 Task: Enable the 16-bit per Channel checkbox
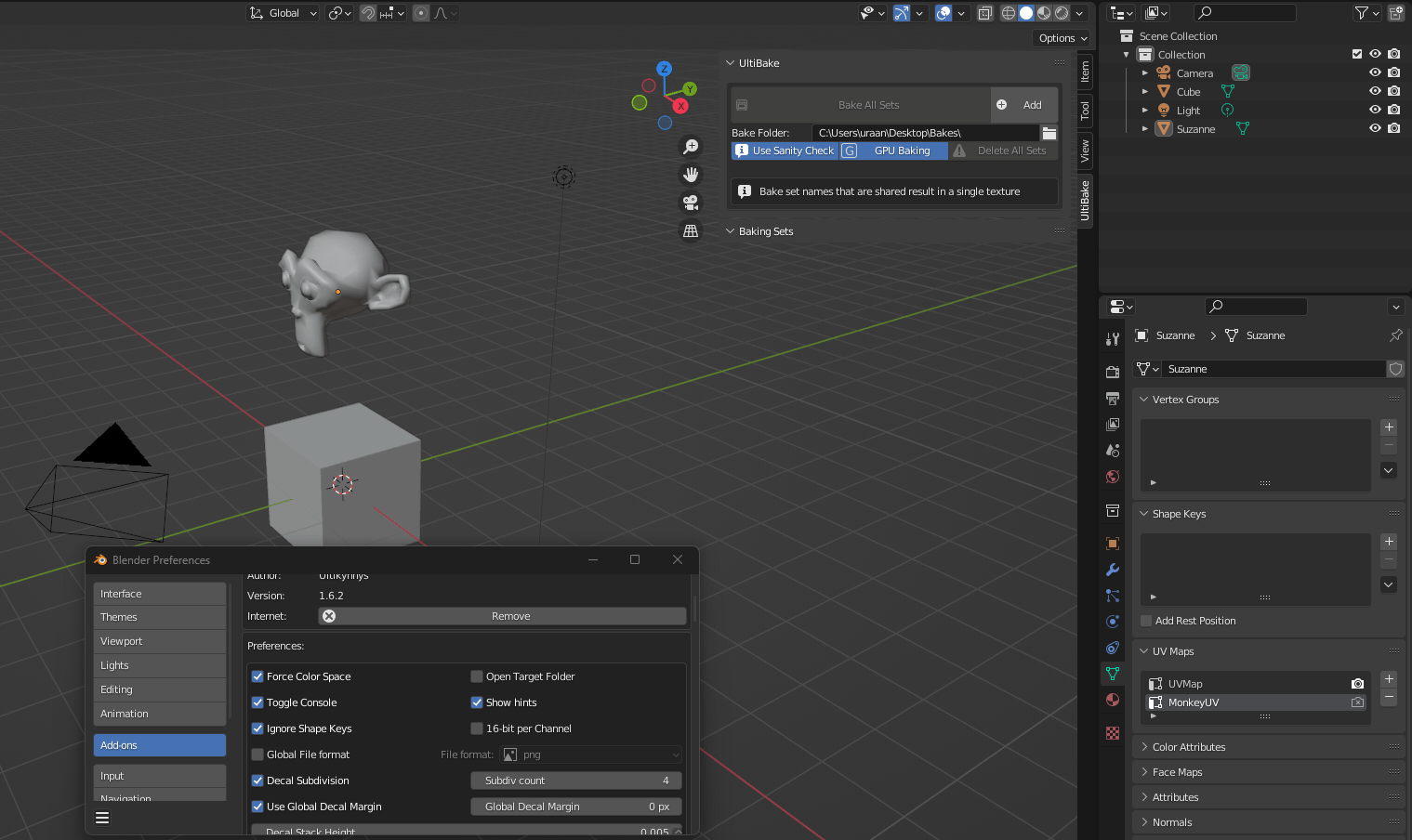pos(477,728)
